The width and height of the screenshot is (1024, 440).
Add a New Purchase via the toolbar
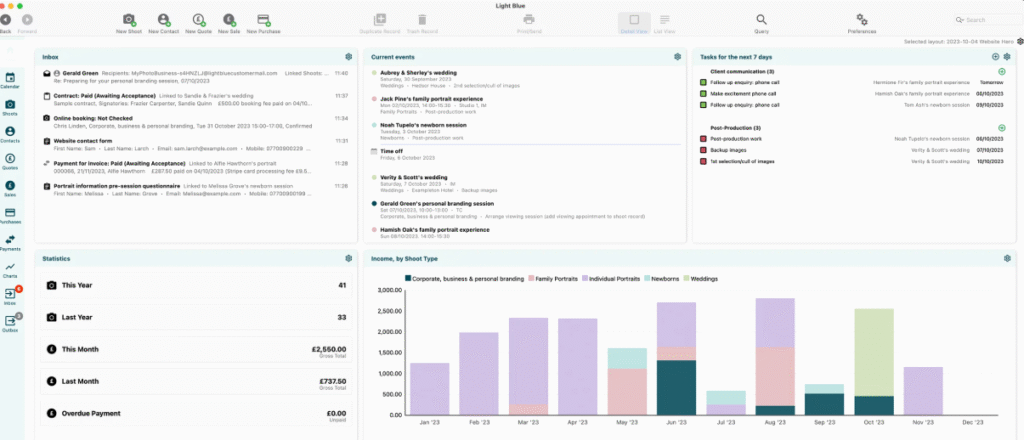pyautogui.click(x=264, y=20)
